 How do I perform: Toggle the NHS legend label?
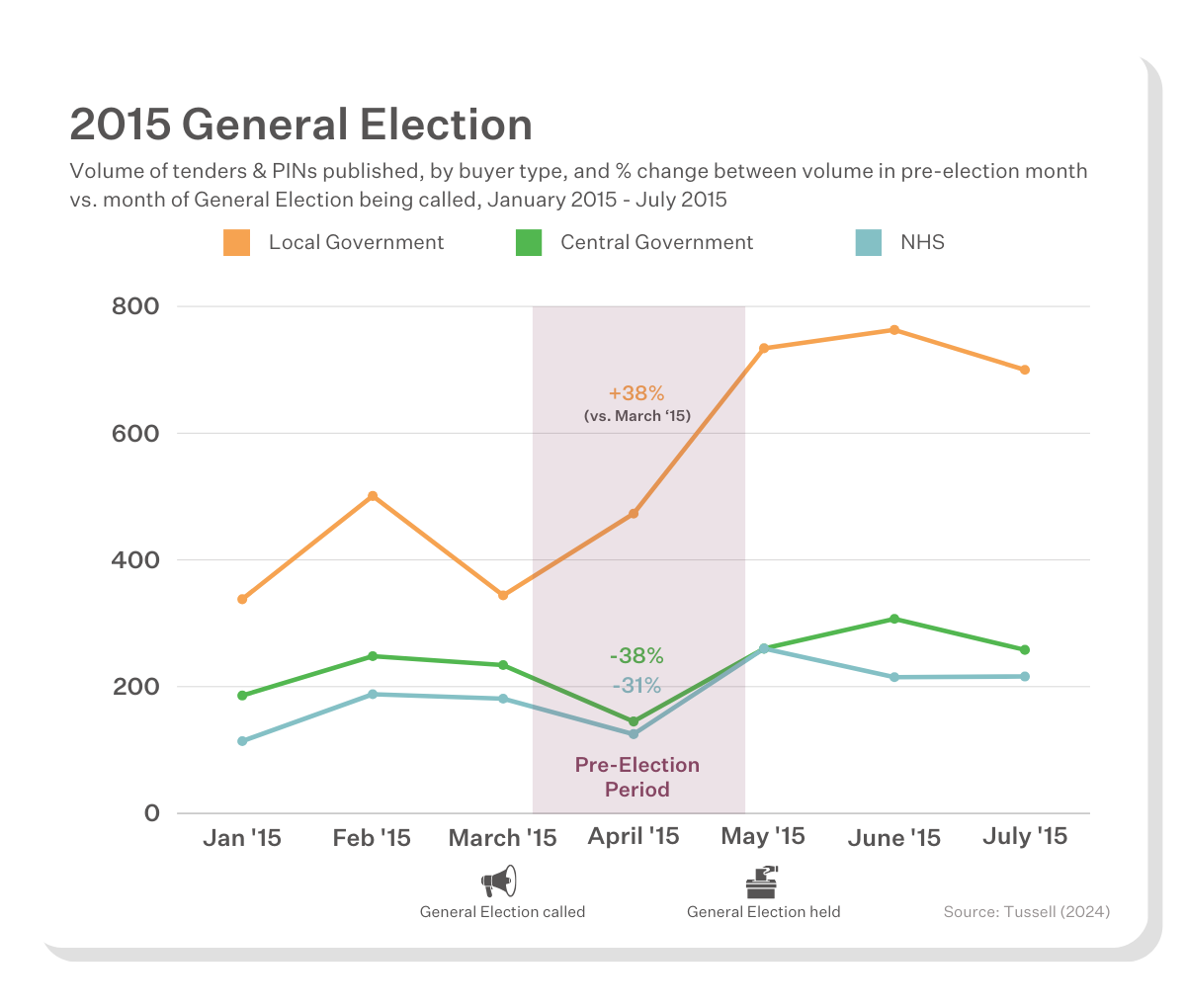[x=922, y=243]
